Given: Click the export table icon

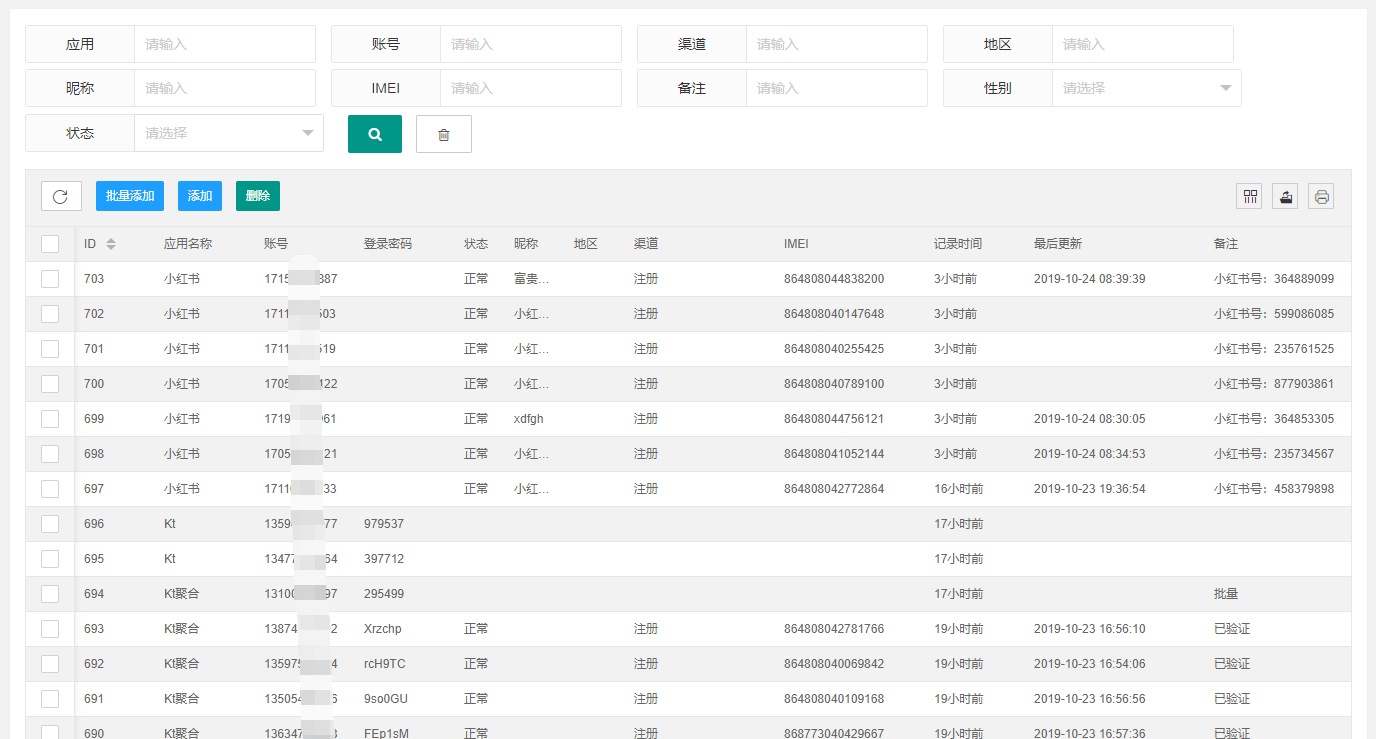Looking at the screenshot, I should 1286,196.
